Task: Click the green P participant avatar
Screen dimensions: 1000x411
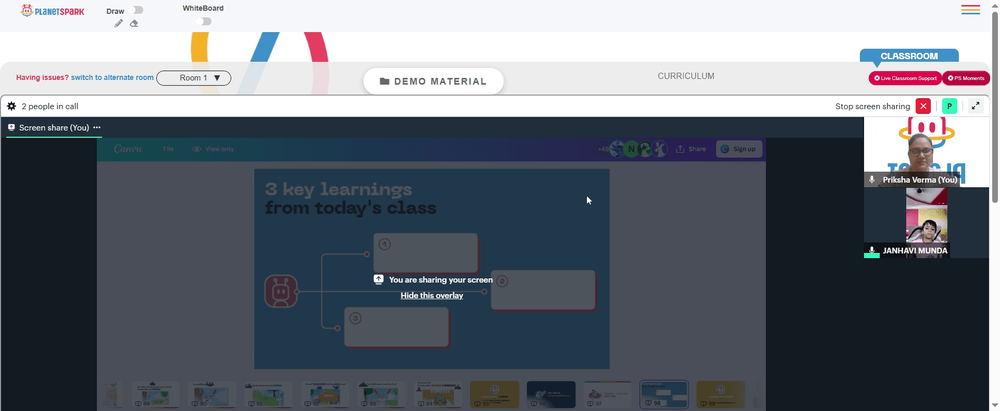Action: 949,107
